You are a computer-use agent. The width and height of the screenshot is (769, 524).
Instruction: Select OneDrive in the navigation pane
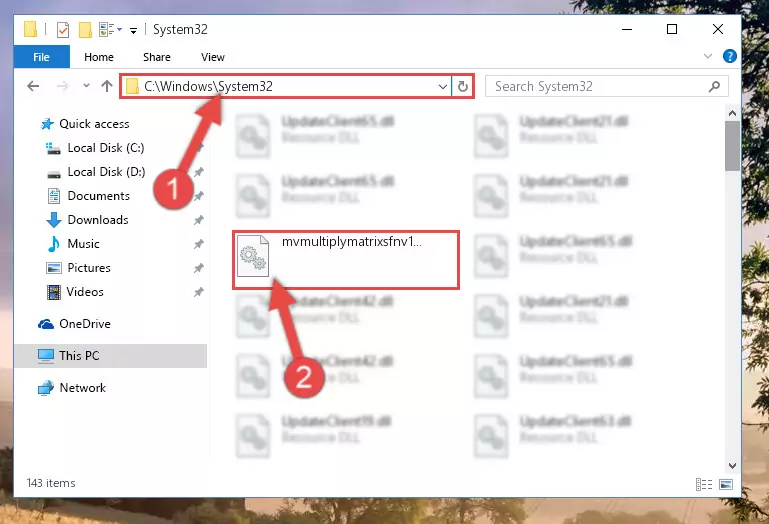pos(85,324)
